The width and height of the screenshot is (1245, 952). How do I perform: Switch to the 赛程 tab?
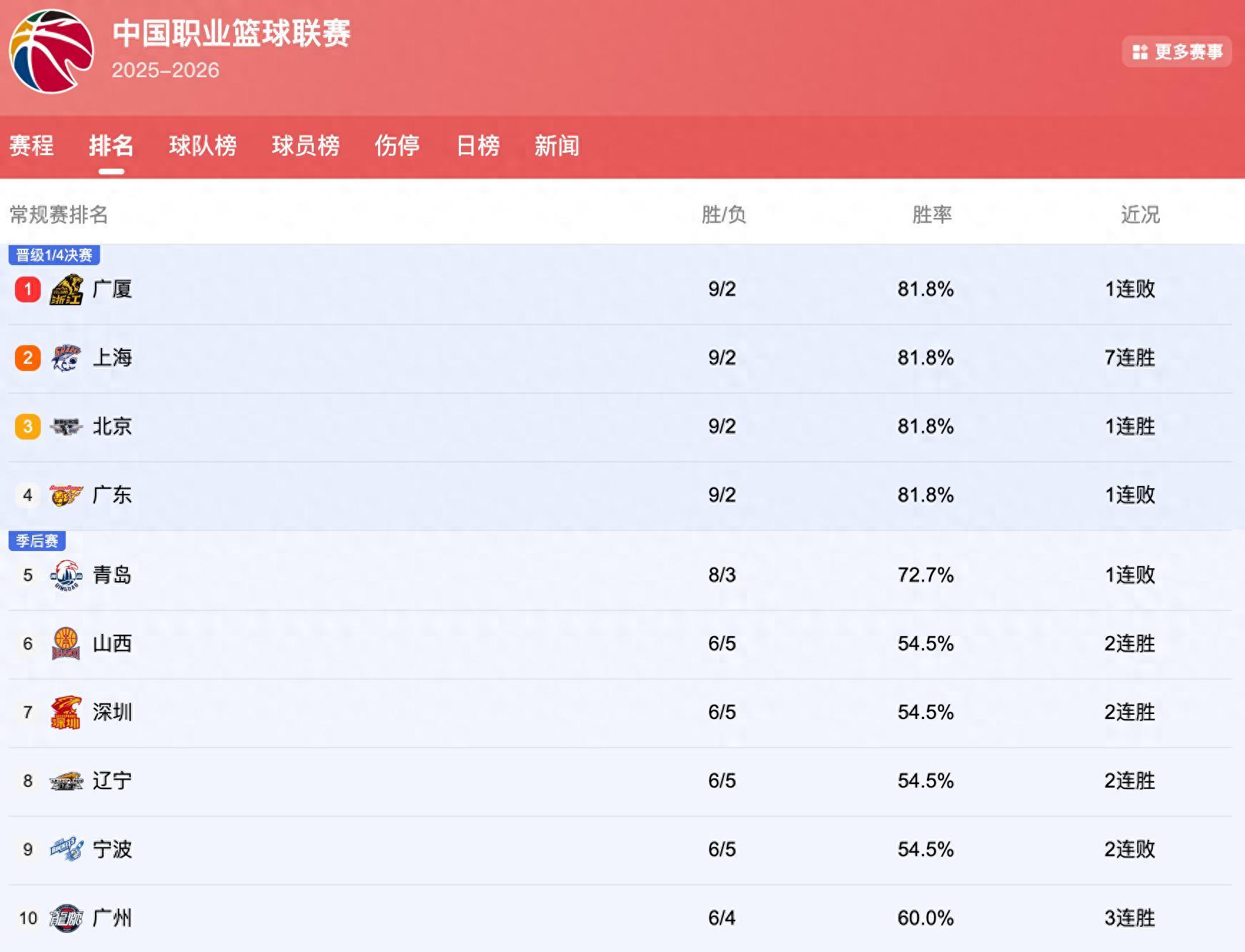31,146
